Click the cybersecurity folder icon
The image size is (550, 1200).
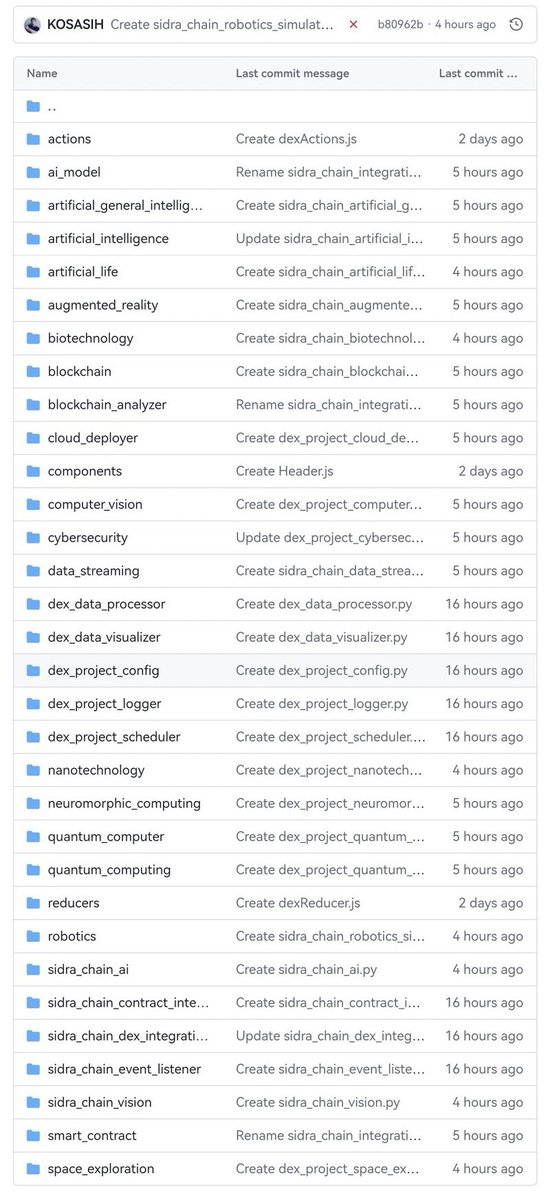point(33,537)
